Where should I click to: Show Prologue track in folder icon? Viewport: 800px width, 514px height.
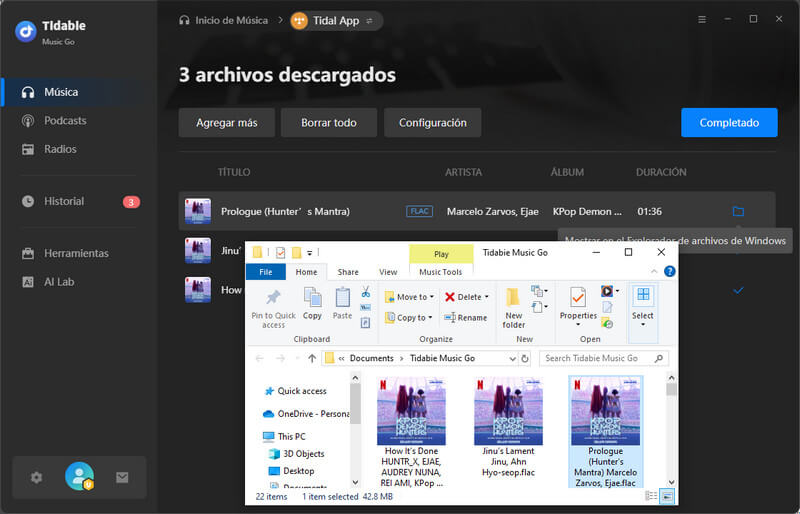(738, 211)
